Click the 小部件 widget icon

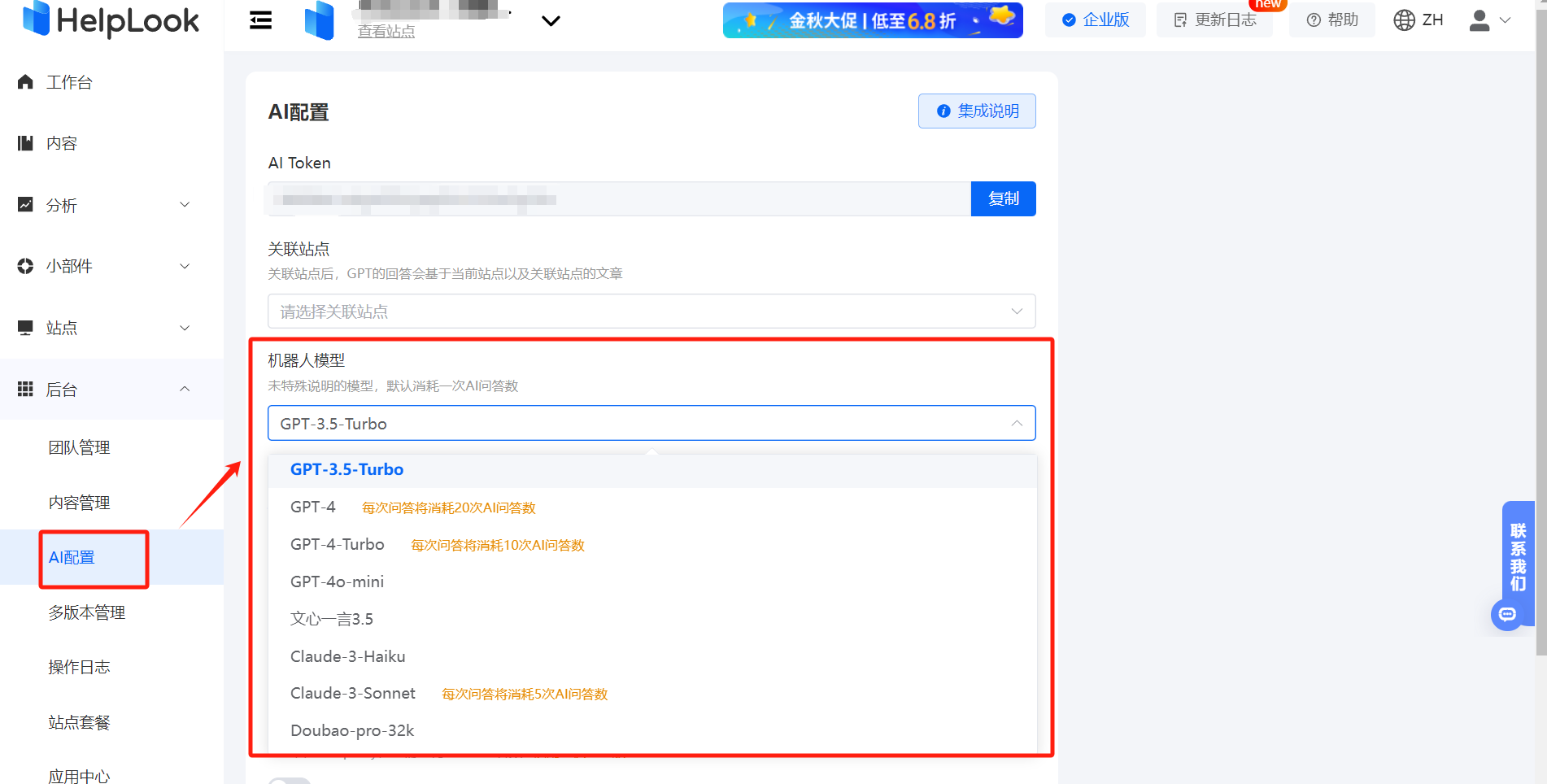(x=25, y=266)
